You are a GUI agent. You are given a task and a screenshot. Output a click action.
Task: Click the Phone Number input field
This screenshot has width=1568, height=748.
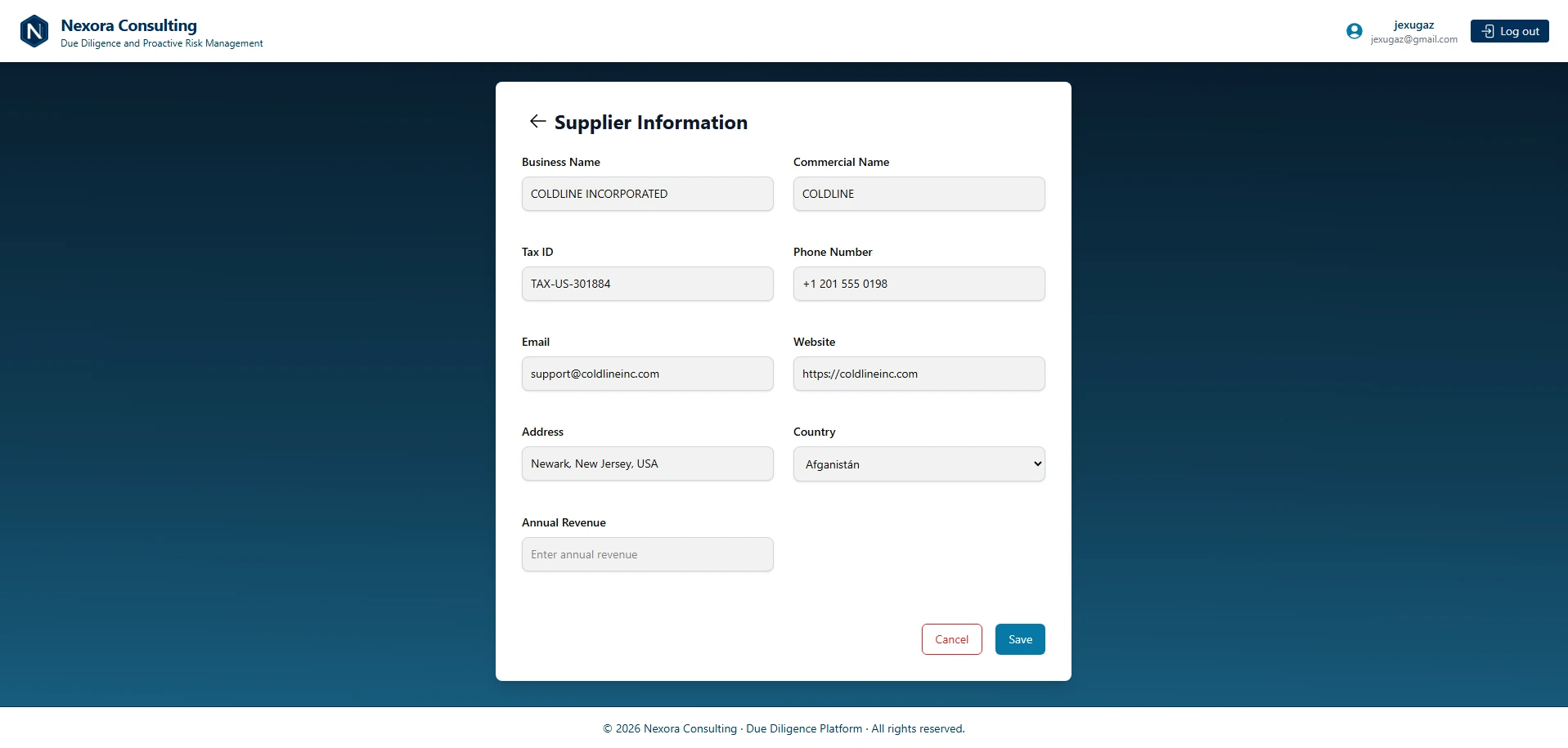[x=919, y=284]
